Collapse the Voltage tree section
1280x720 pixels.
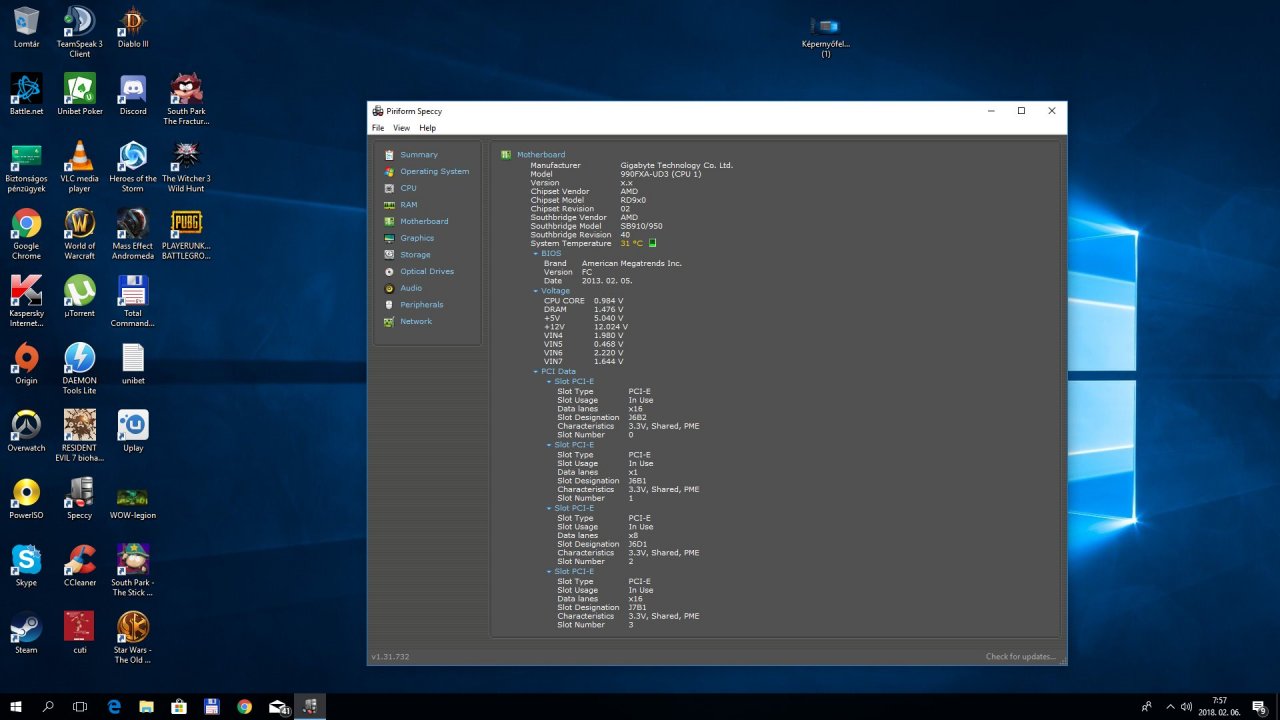[x=536, y=291]
